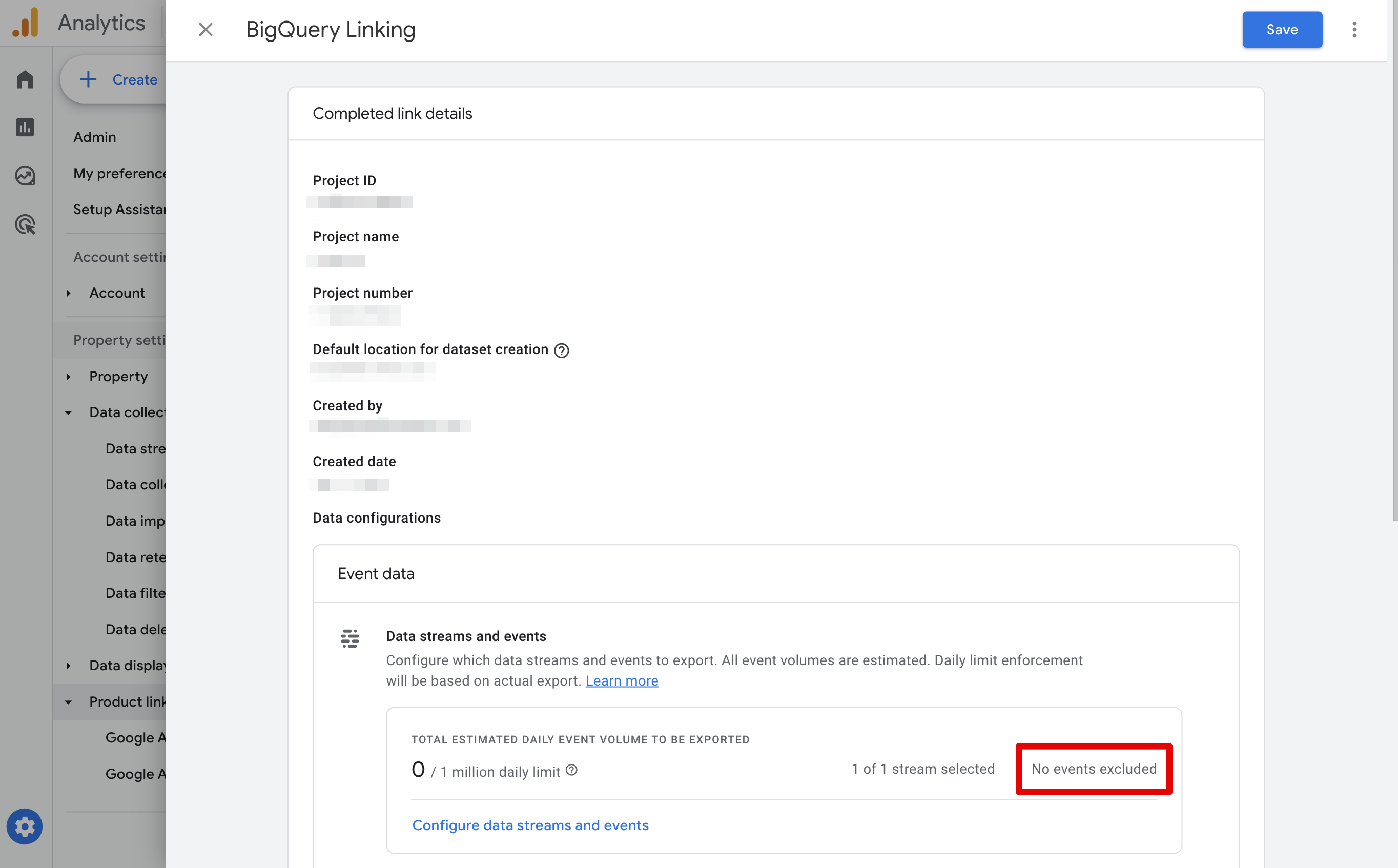The width and height of the screenshot is (1398, 868).
Task: Click the Data streams and events icon
Action: tap(350, 638)
